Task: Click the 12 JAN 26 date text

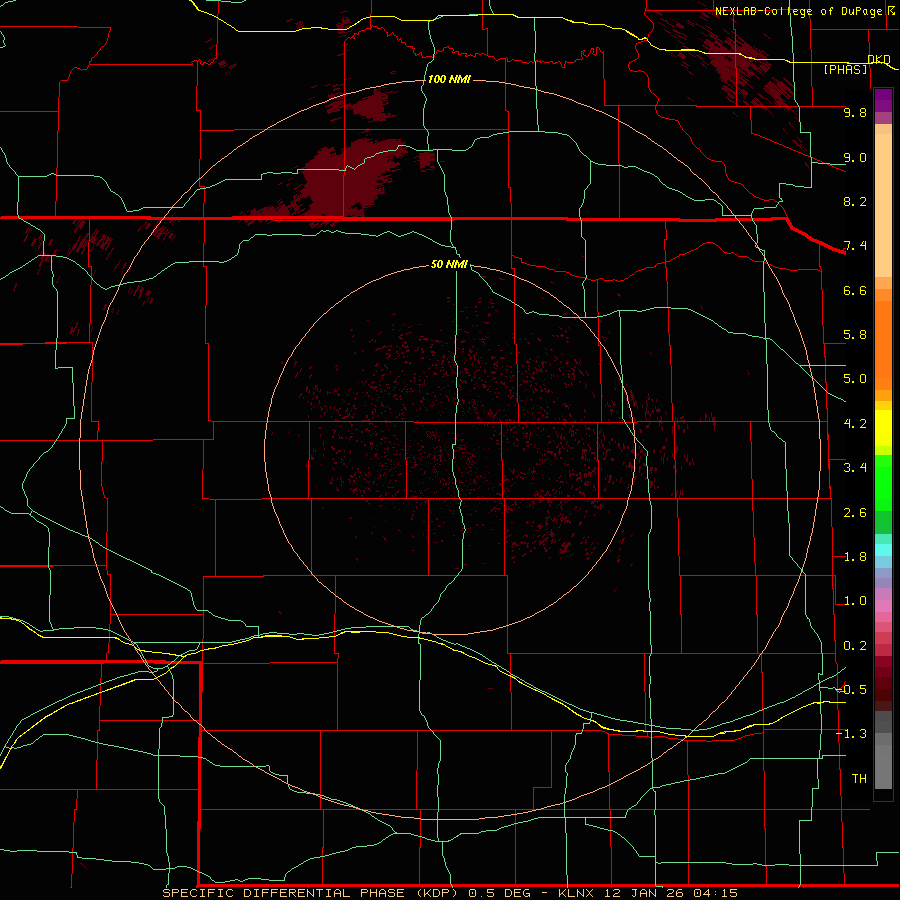Action: click(x=645, y=893)
